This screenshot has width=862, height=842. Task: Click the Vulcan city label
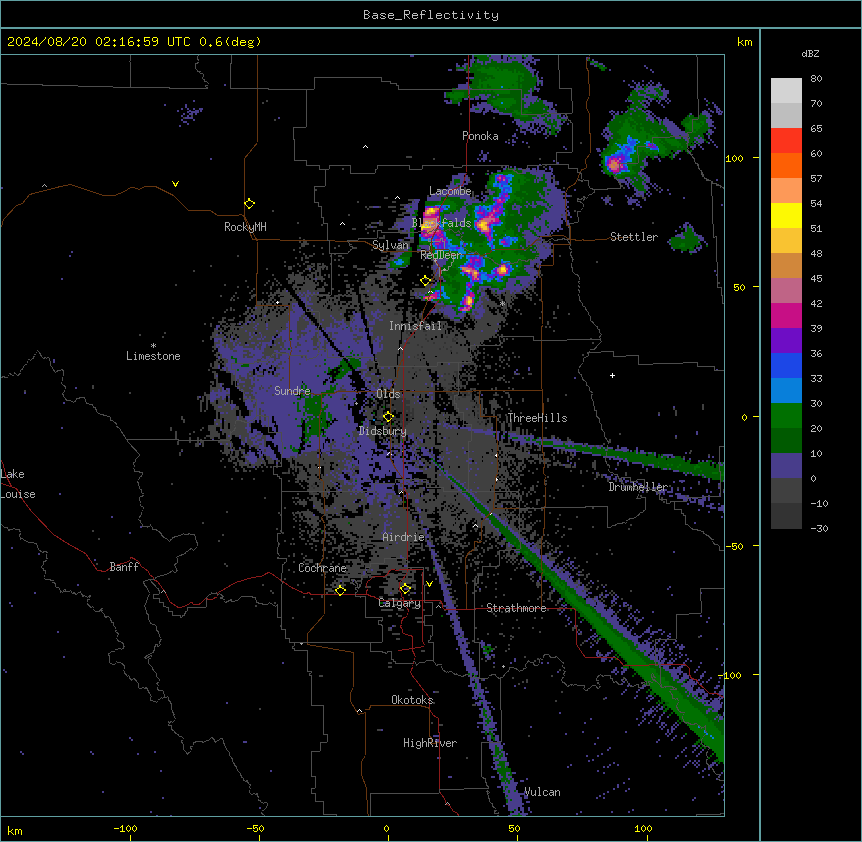tap(542, 792)
